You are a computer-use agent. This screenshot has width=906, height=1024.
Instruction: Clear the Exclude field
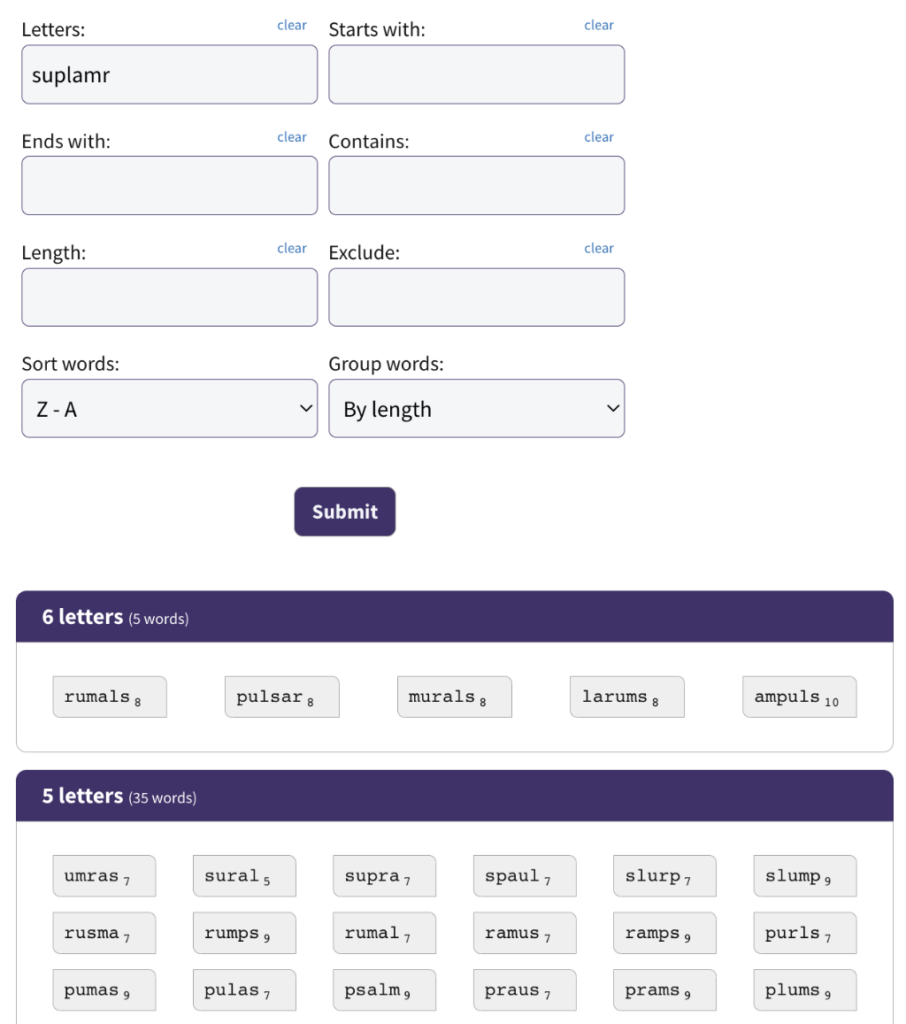(599, 248)
